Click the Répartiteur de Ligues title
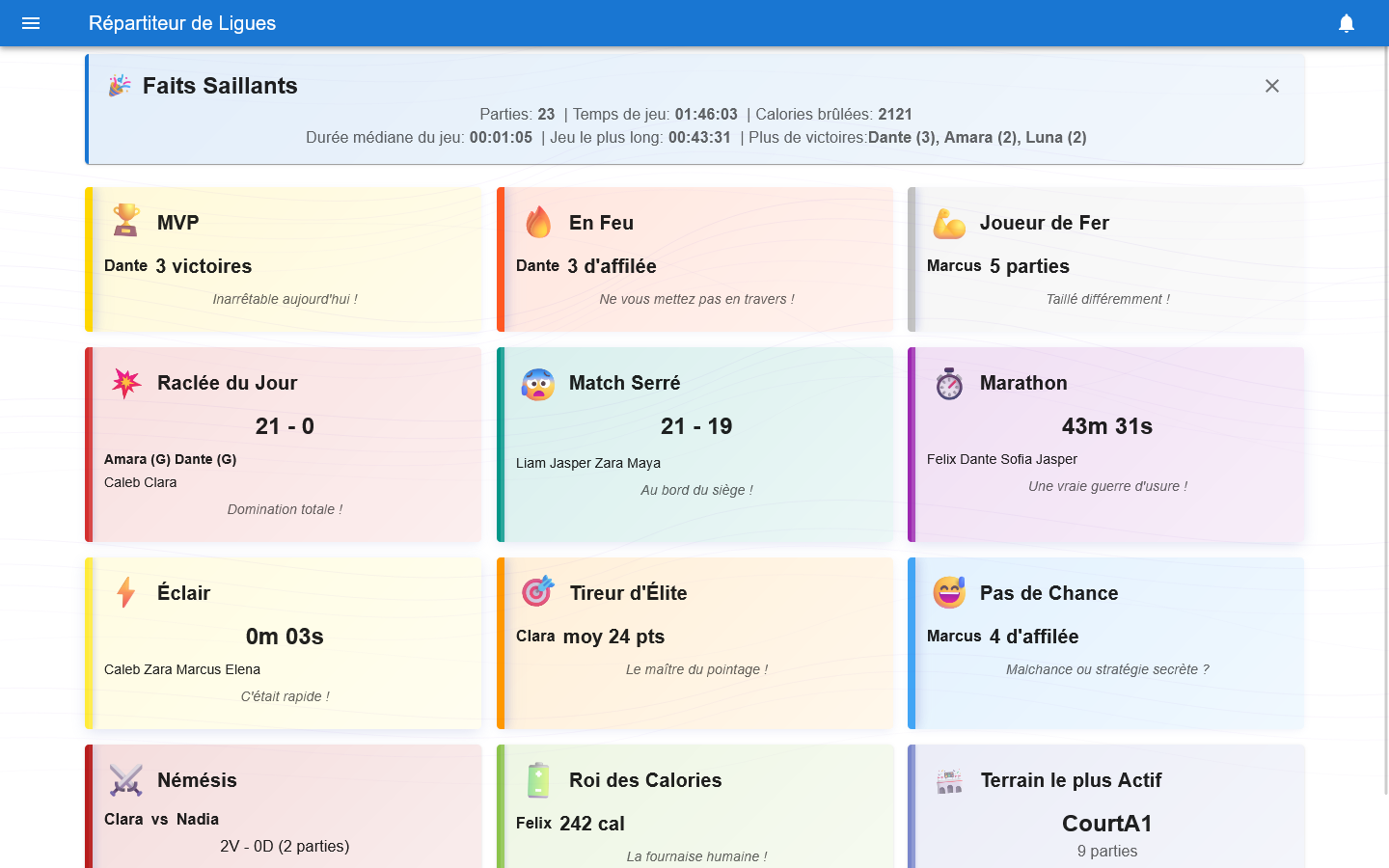1389x868 pixels. click(x=182, y=23)
